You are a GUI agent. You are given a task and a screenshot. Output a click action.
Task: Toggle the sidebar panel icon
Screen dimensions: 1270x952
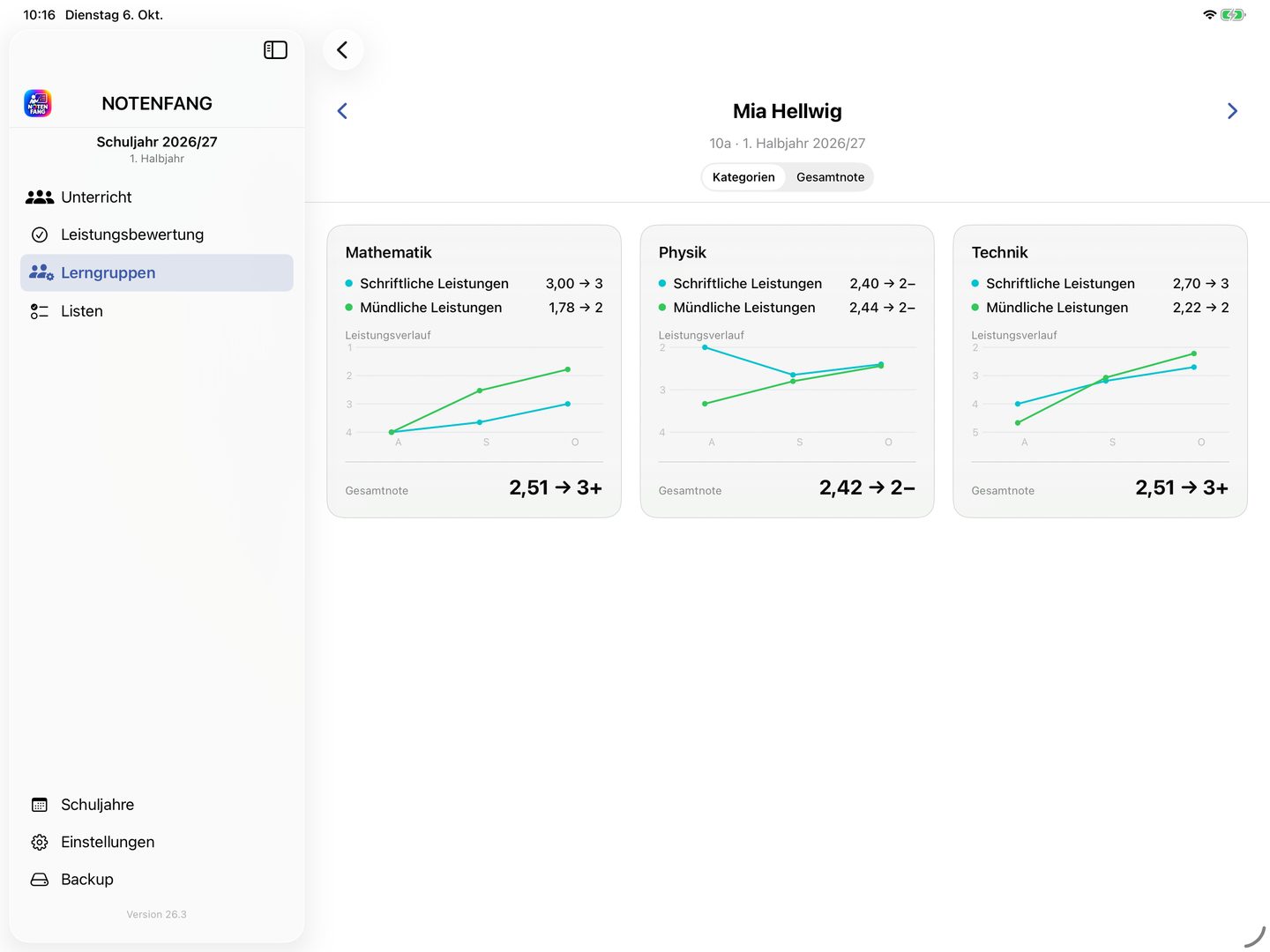point(275,50)
